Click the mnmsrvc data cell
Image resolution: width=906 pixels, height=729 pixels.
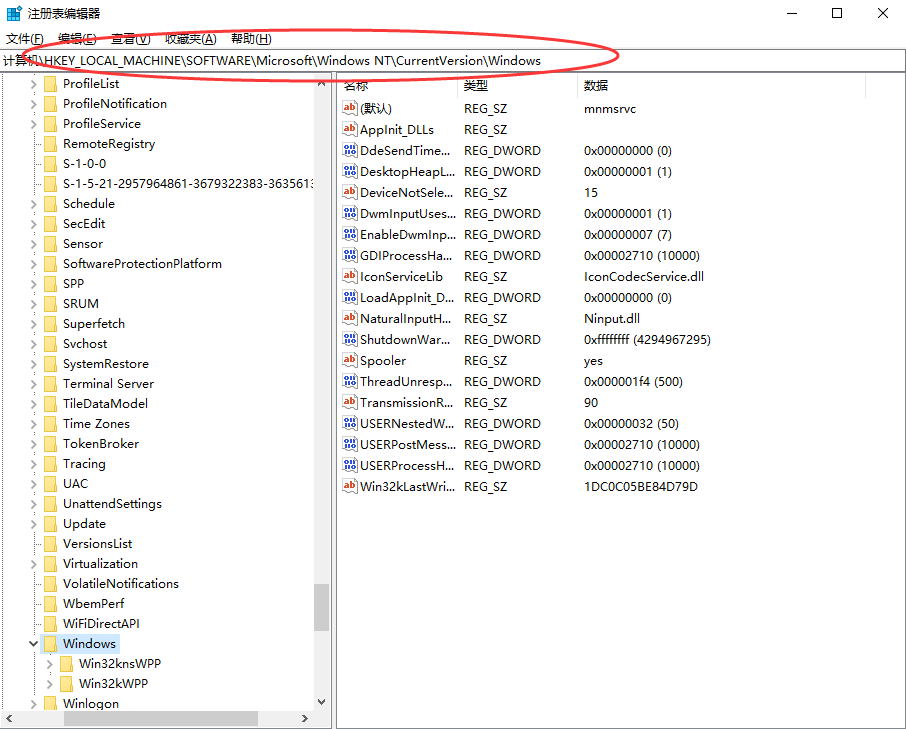coord(610,109)
